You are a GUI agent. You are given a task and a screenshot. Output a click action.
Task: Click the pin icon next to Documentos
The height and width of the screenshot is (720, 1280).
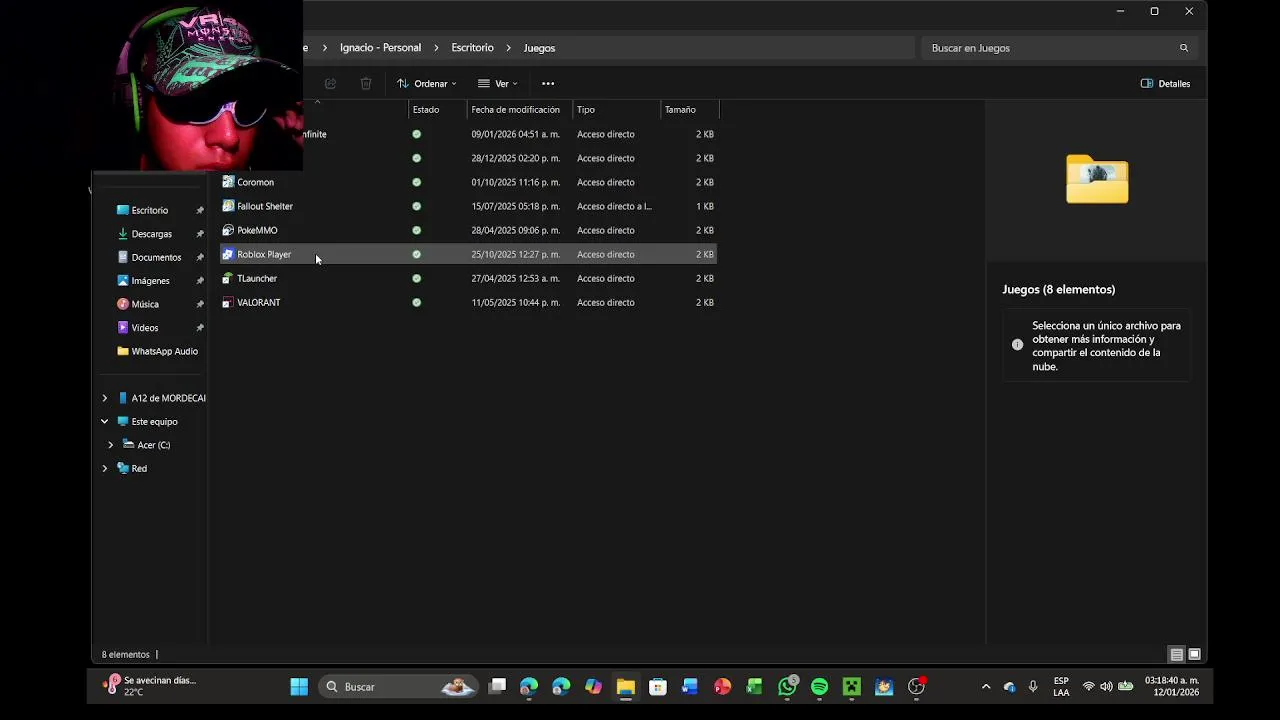tap(200, 257)
